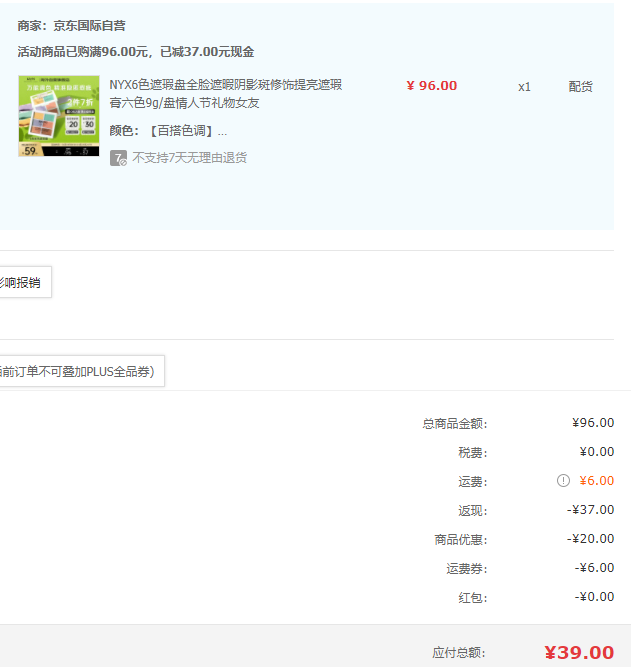Click the 总商品金额 value ¥96.00
This screenshot has width=631, height=667.
593,423
